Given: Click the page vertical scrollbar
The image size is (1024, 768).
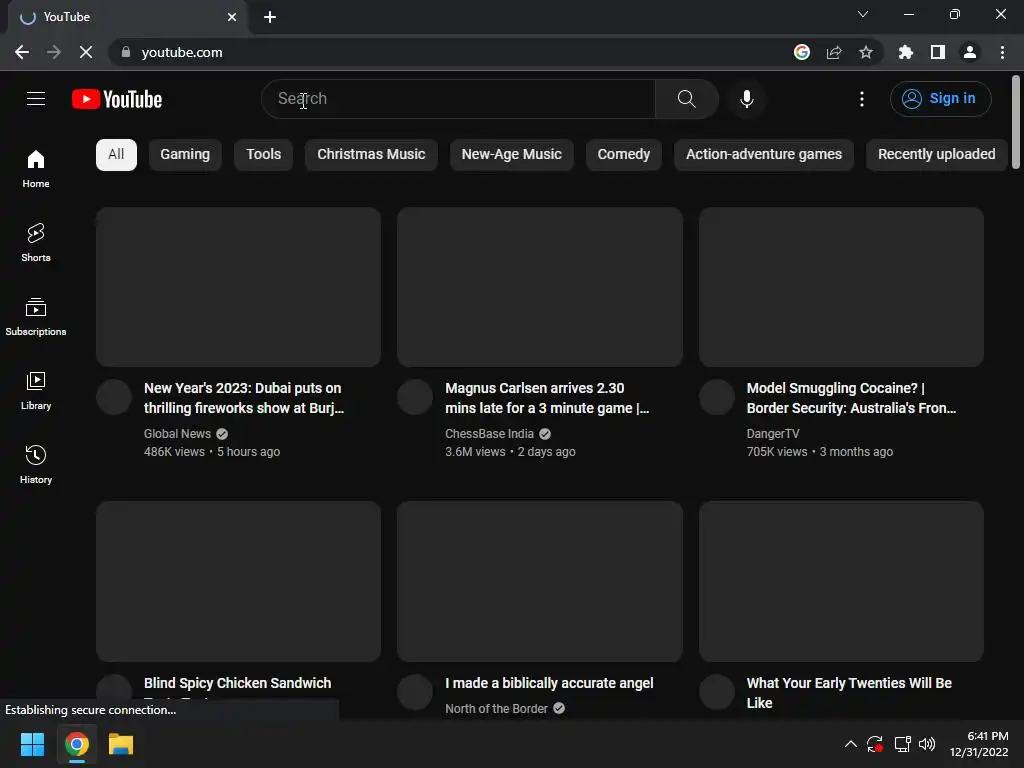Looking at the screenshot, I should coord(1016,123).
